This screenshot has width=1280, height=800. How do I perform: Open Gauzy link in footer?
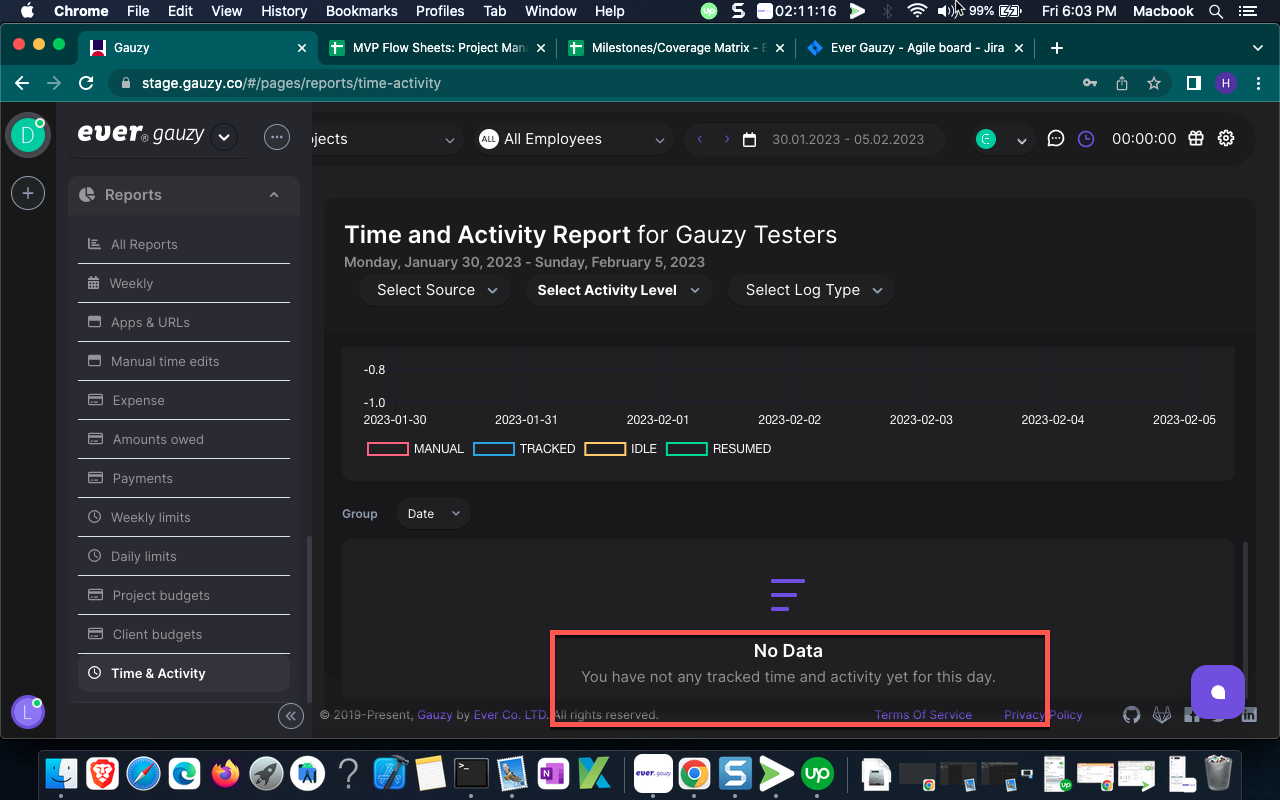coord(435,715)
